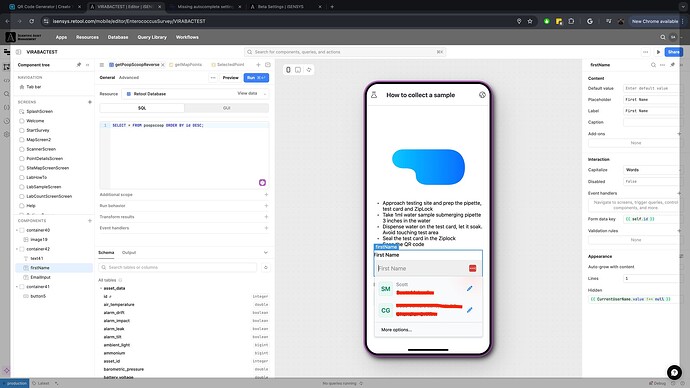
Task: Search within the firstName inspector
Action: (x=653, y=65)
